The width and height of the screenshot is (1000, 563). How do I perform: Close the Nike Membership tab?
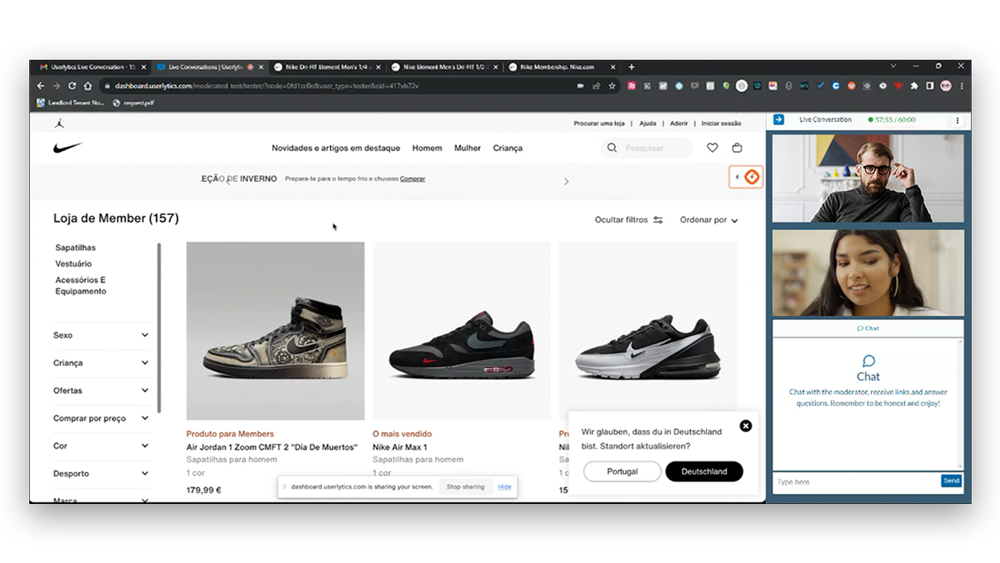pos(614,67)
